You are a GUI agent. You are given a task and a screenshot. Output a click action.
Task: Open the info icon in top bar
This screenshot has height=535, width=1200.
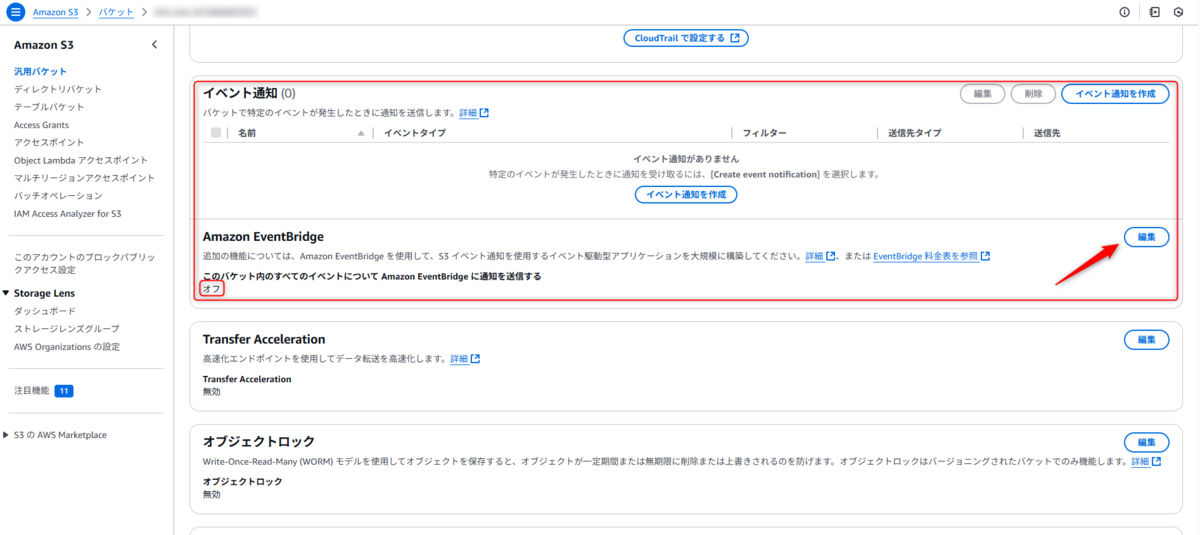point(1124,12)
